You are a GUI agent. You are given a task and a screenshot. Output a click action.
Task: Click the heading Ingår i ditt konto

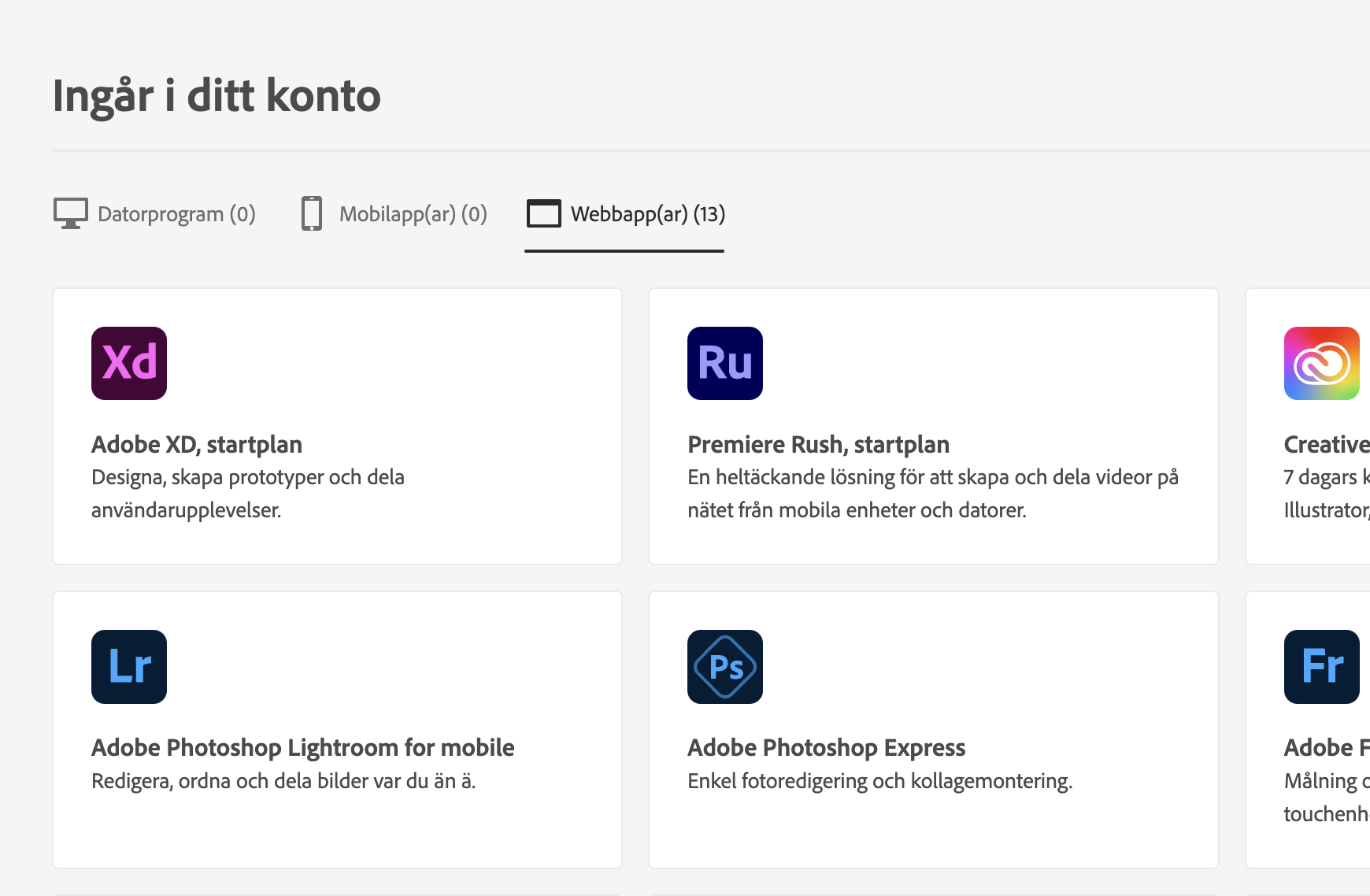coord(217,95)
